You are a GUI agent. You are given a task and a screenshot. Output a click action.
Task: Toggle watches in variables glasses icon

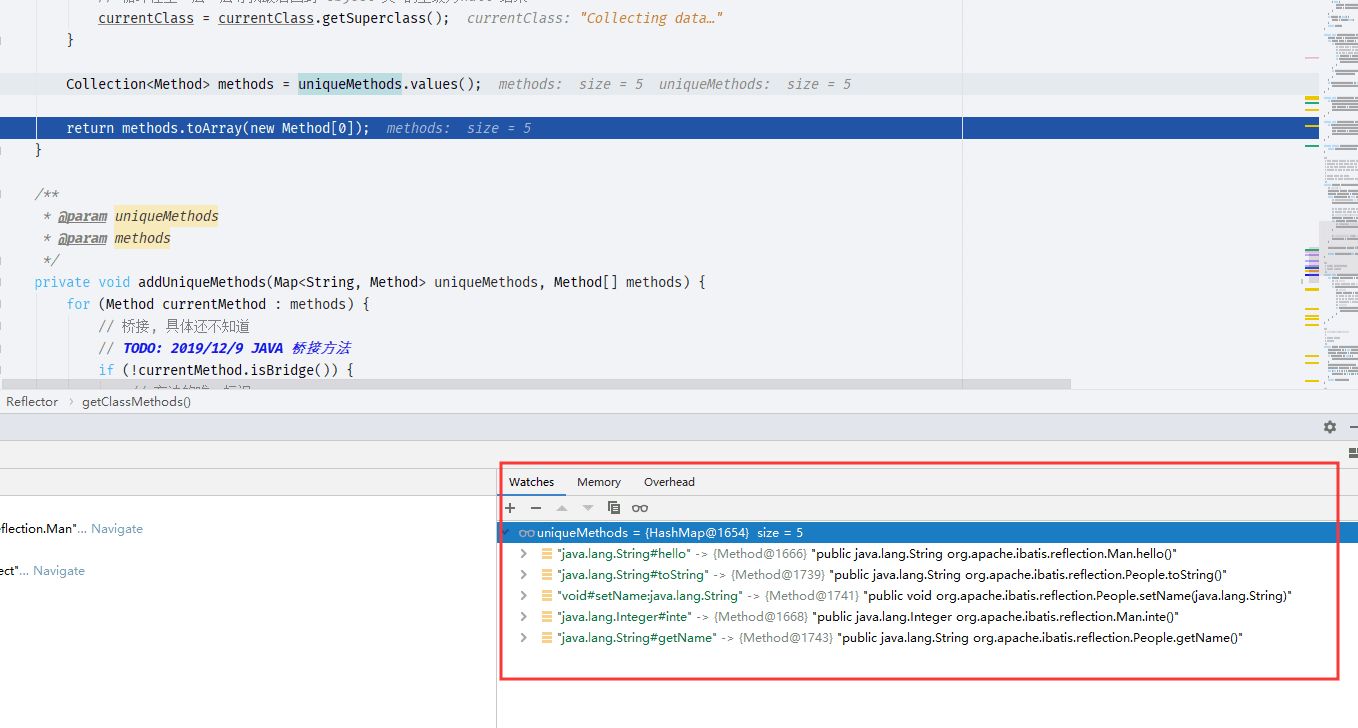(x=640, y=508)
